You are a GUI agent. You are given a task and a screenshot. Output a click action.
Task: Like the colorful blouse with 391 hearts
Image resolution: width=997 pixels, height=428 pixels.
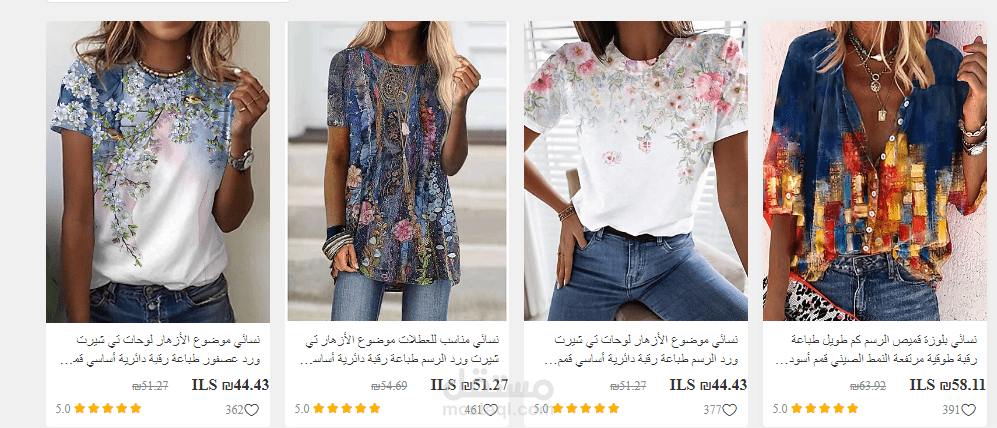click(968, 410)
